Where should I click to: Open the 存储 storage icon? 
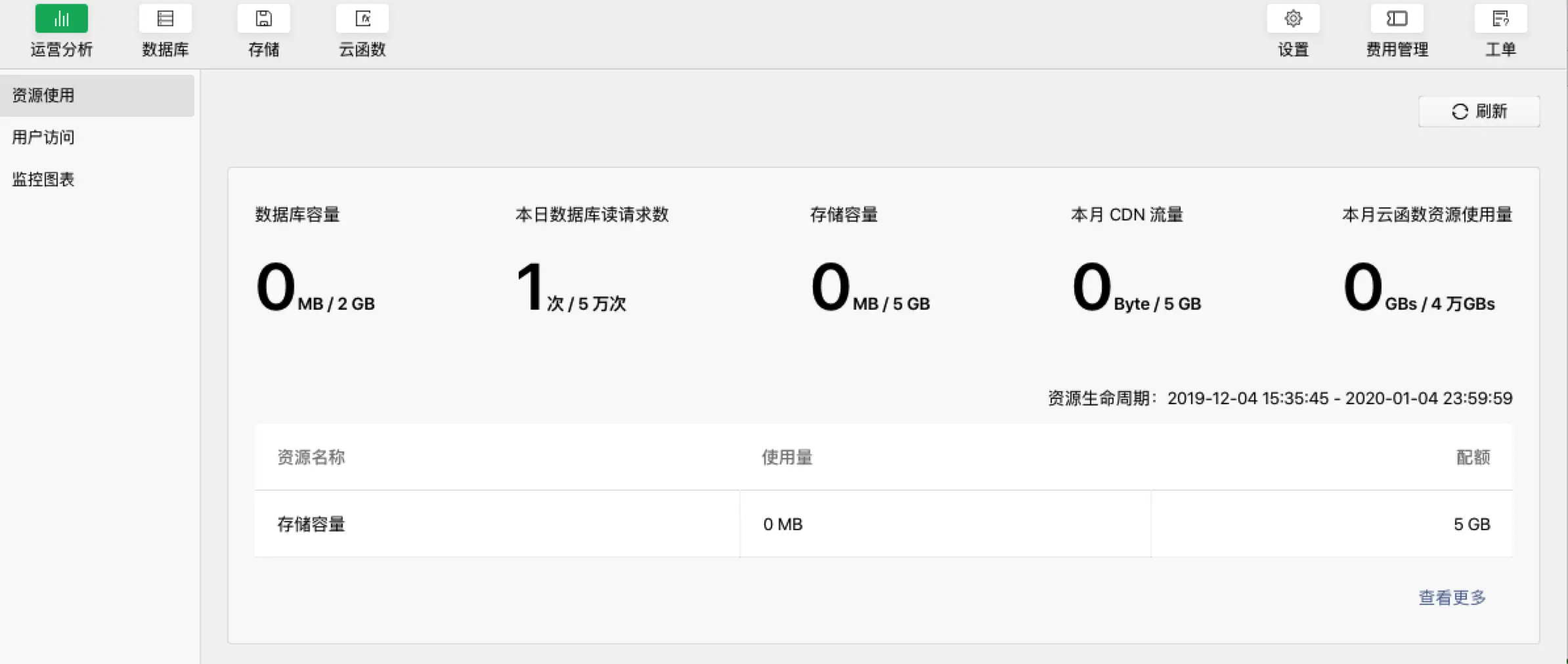[x=264, y=18]
